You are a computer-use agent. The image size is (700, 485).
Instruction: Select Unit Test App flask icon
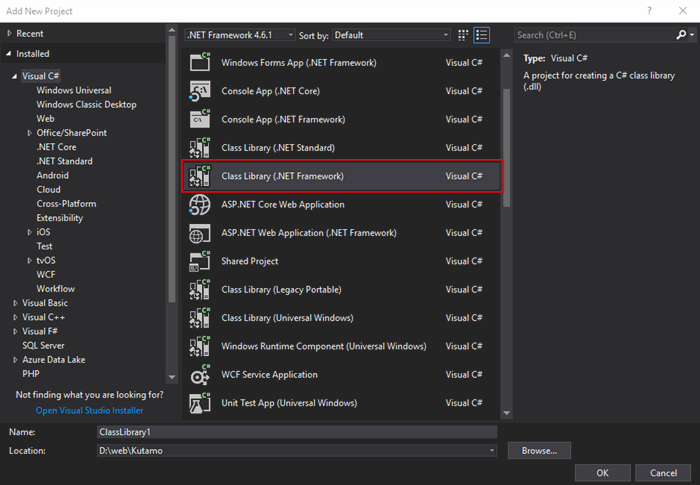click(200, 403)
